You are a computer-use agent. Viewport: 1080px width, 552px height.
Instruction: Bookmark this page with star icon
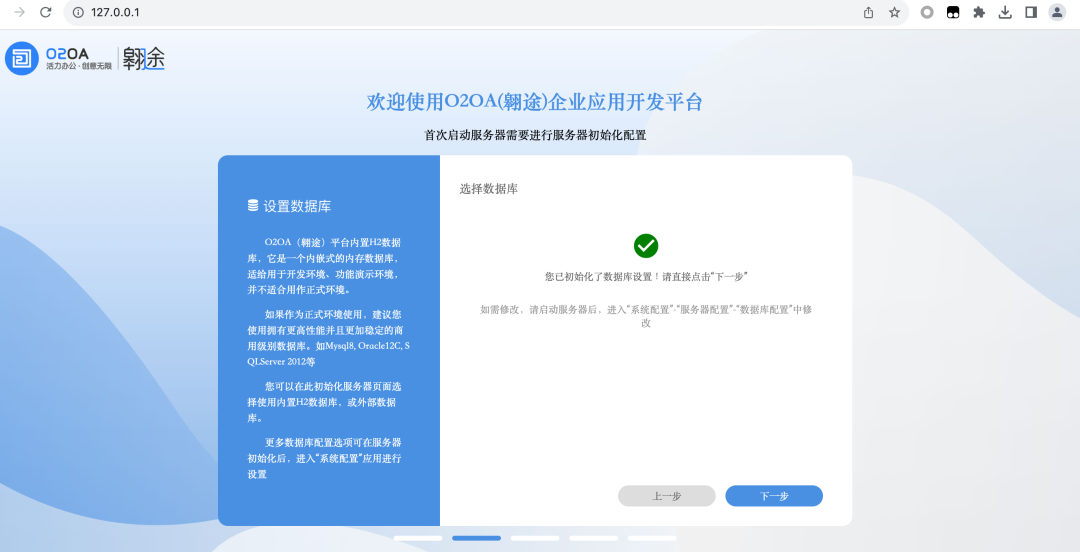click(894, 12)
